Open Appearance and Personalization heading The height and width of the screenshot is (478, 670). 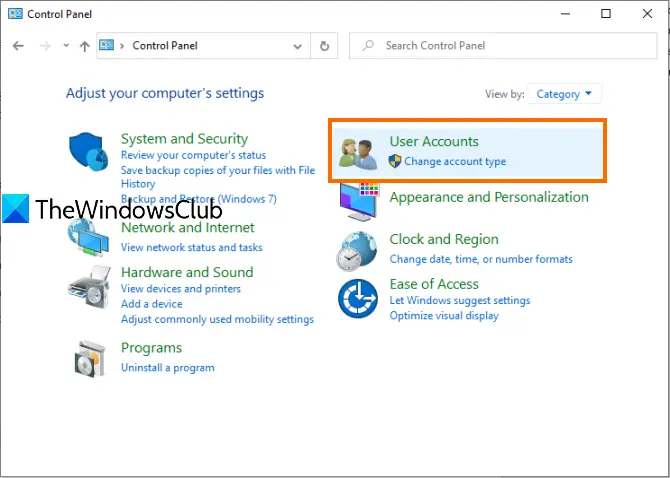pyautogui.click(x=489, y=197)
